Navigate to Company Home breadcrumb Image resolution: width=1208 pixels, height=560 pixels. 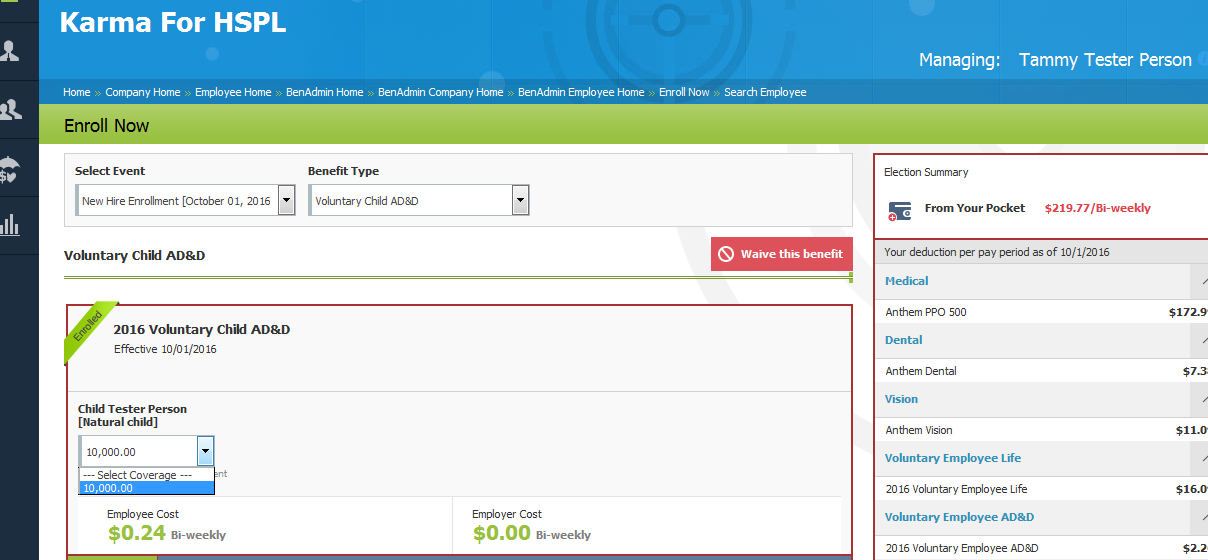(x=143, y=92)
